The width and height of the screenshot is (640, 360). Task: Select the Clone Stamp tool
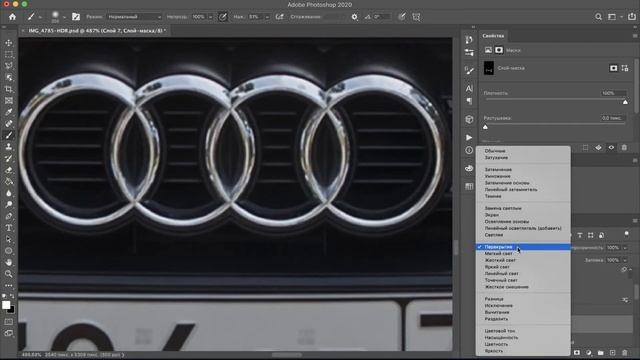[9, 147]
